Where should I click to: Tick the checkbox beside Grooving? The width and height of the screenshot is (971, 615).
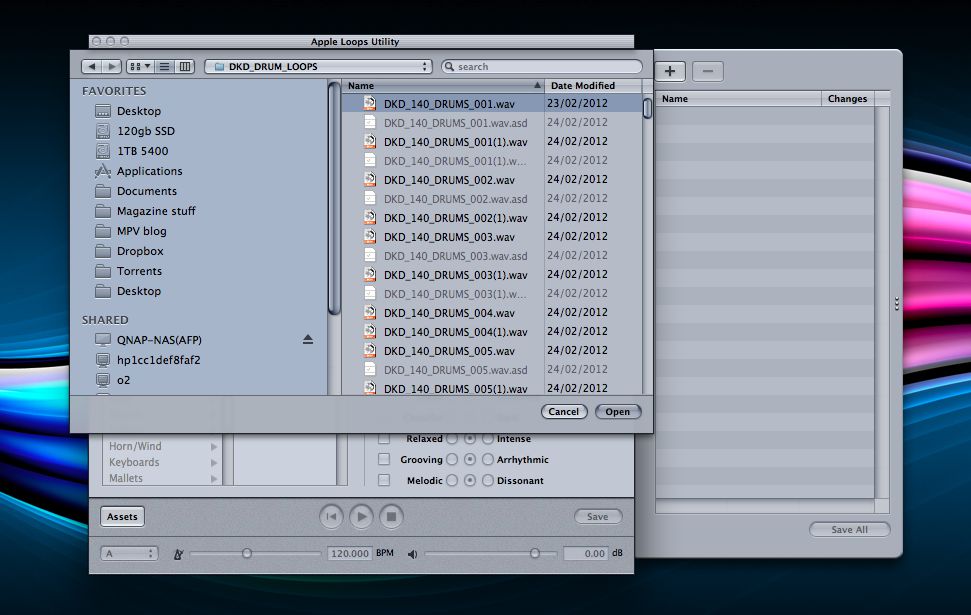384,460
